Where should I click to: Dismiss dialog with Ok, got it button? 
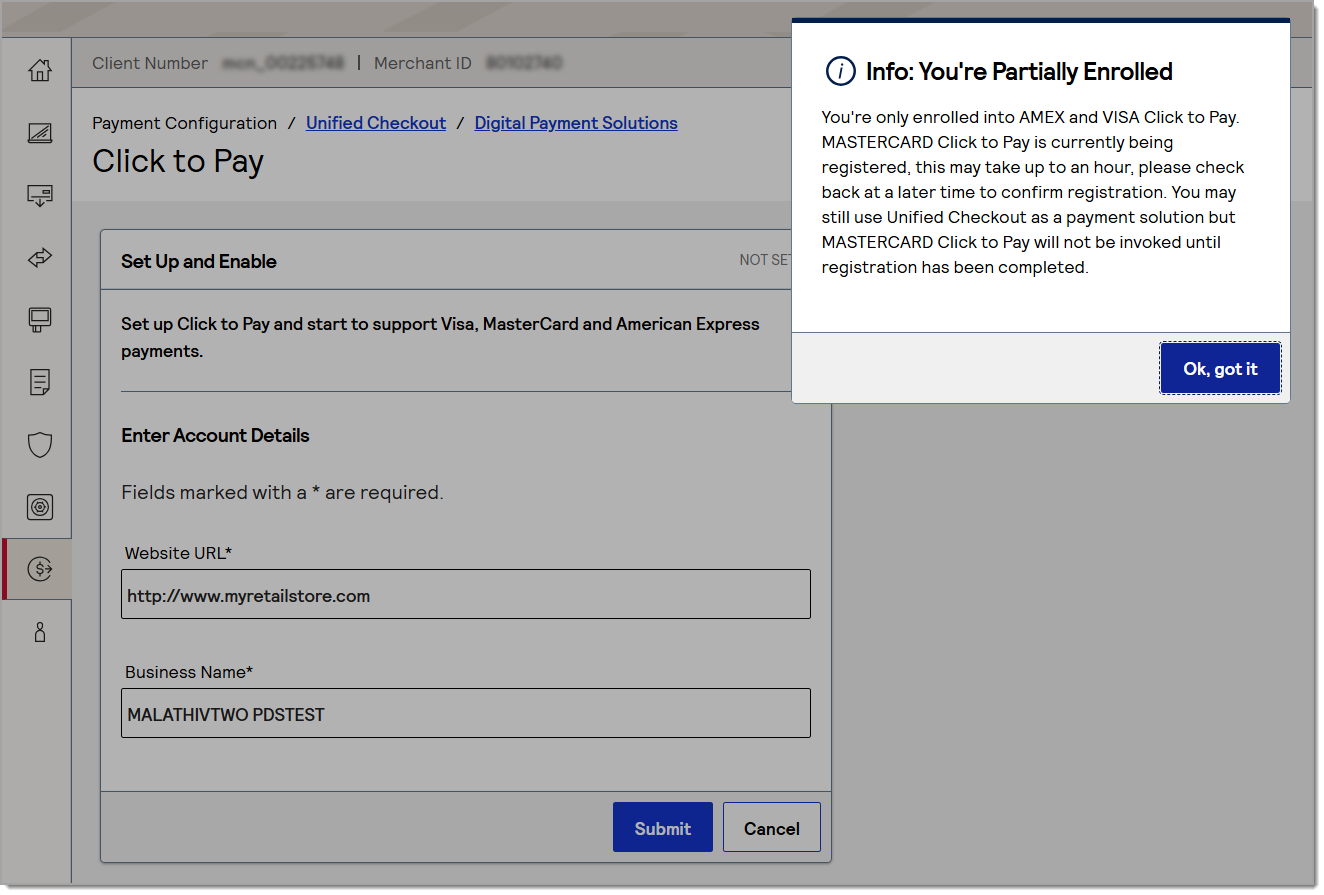coord(1219,369)
